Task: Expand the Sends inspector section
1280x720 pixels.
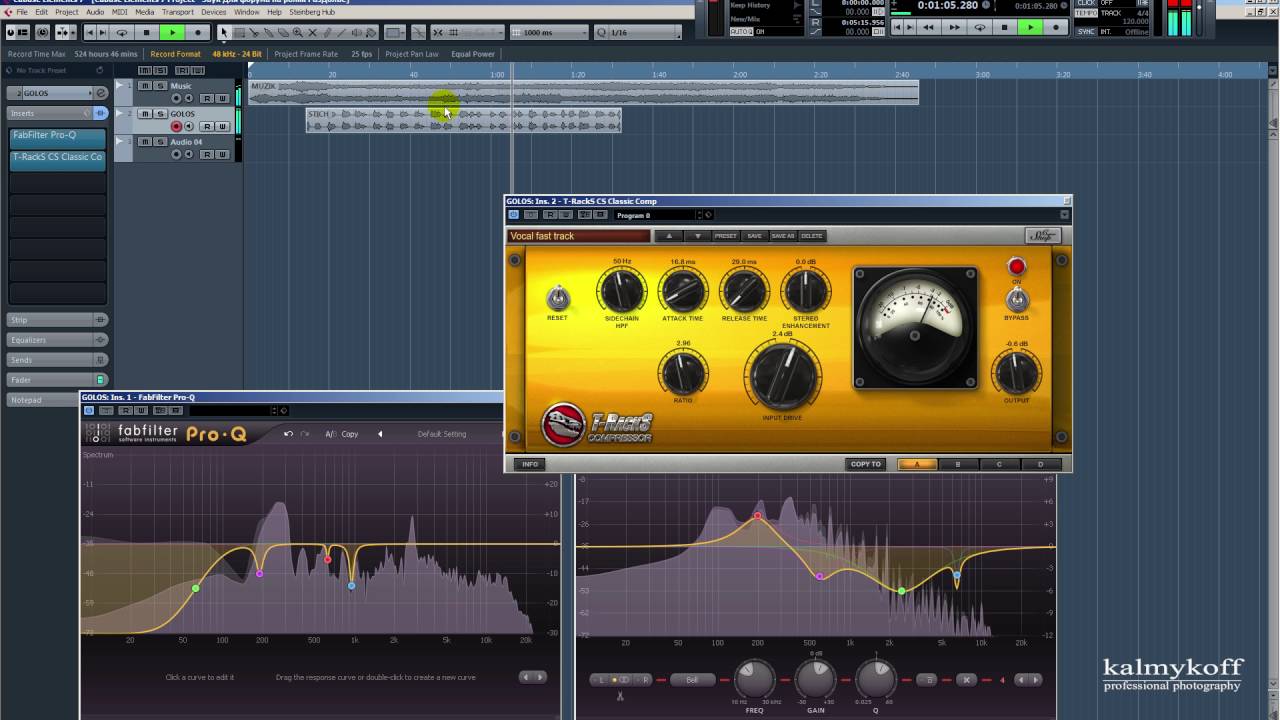Action: 57,360
